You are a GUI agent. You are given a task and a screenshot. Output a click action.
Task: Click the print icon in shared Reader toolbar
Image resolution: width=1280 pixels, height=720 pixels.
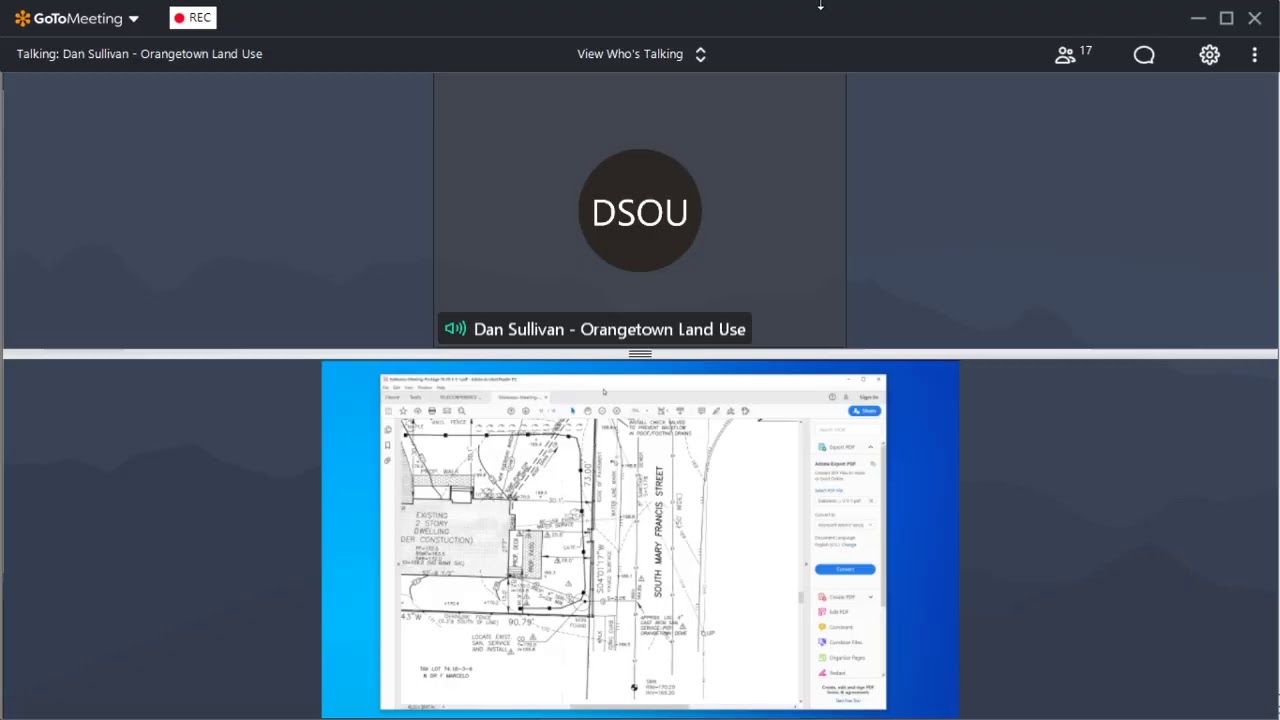click(432, 411)
